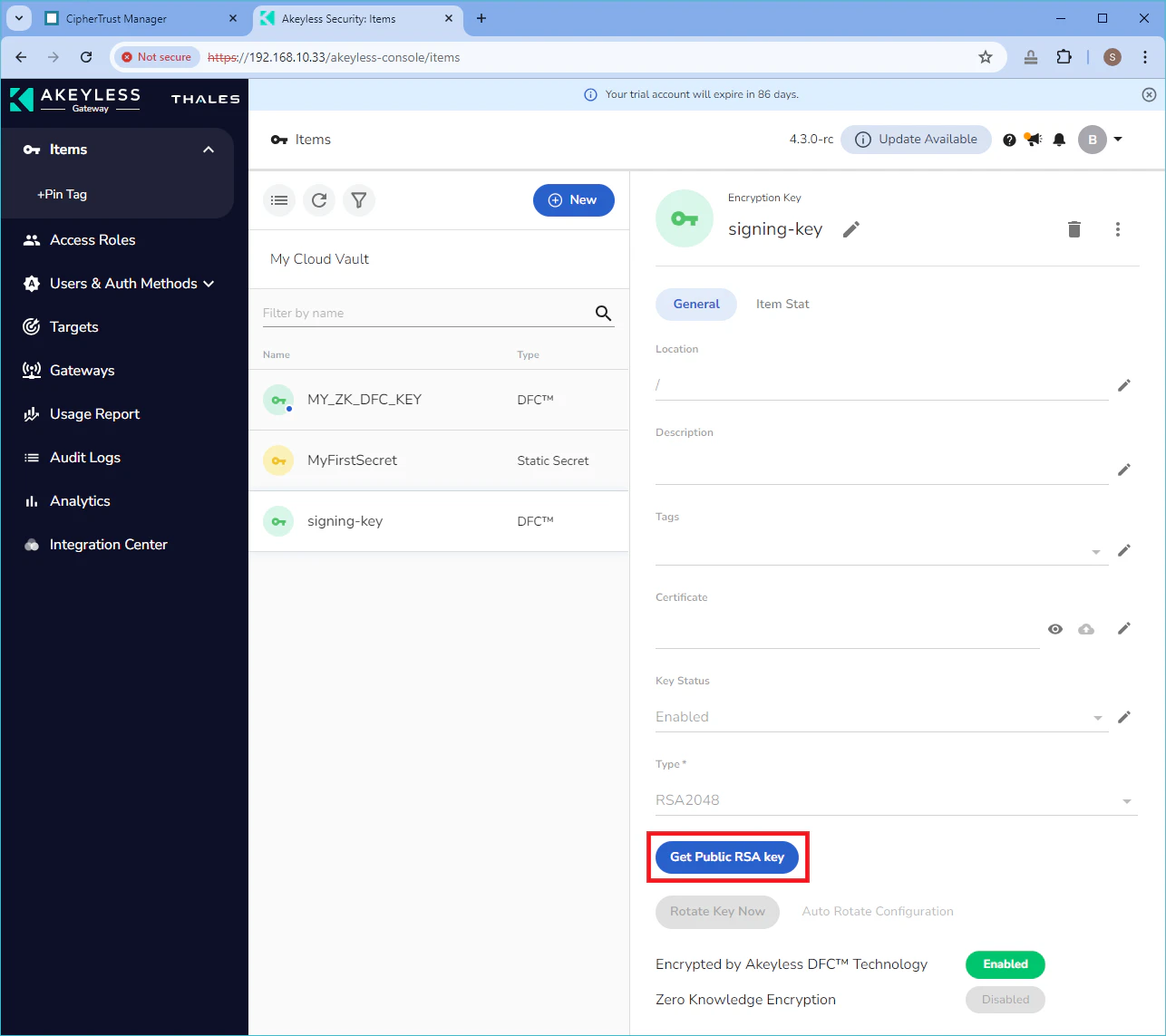Show the certificate with eye icon
The image size is (1166, 1036).
click(1055, 629)
